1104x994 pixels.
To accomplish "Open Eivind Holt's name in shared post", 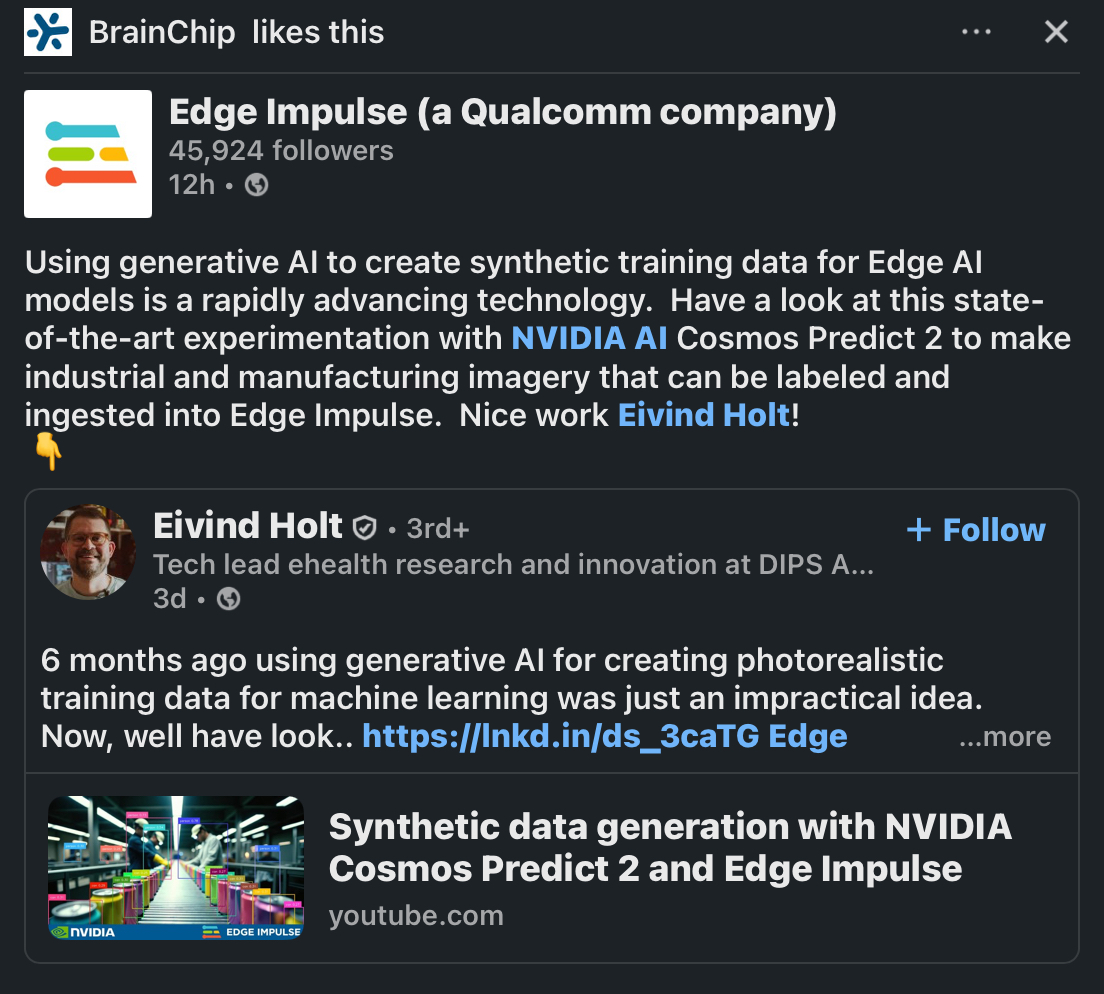I will click(248, 526).
